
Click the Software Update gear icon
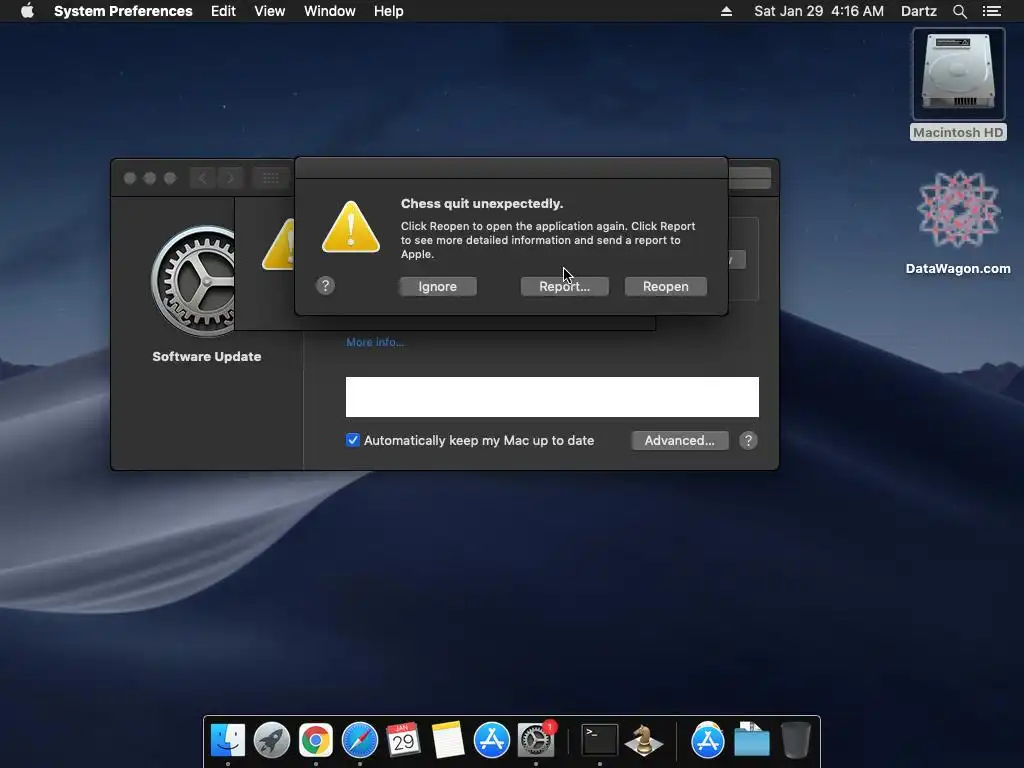coord(195,281)
